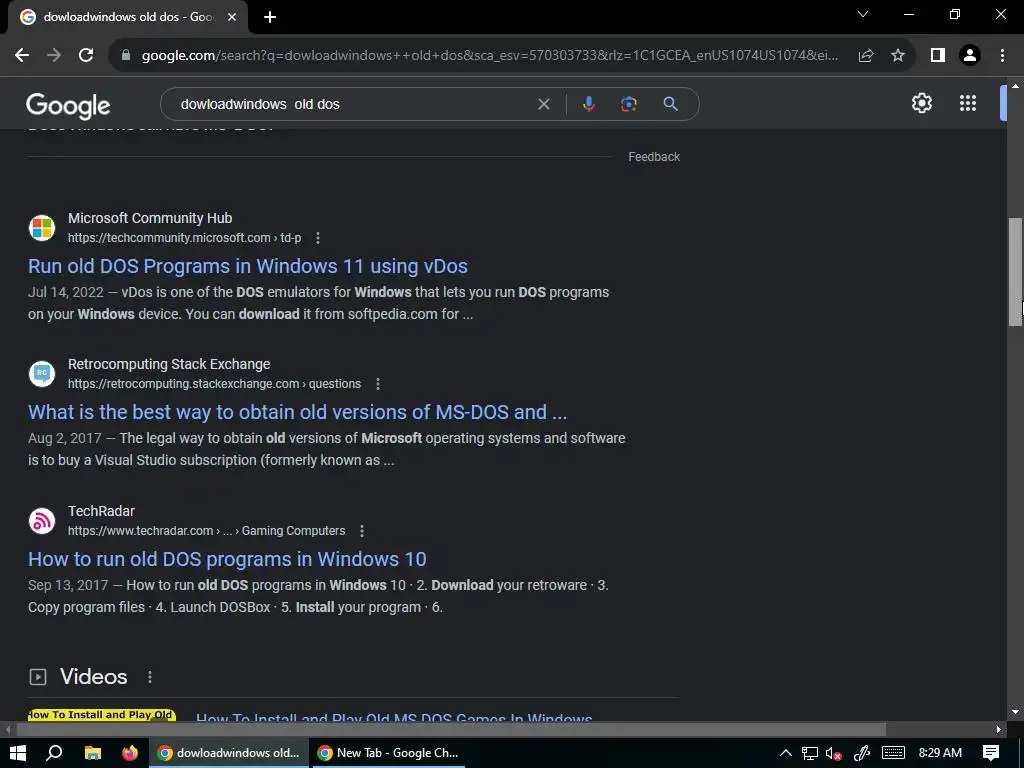This screenshot has width=1024, height=768.
Task: Switch to dowloadwindows old Chrome taskbar window
Action: click(229, 753)
